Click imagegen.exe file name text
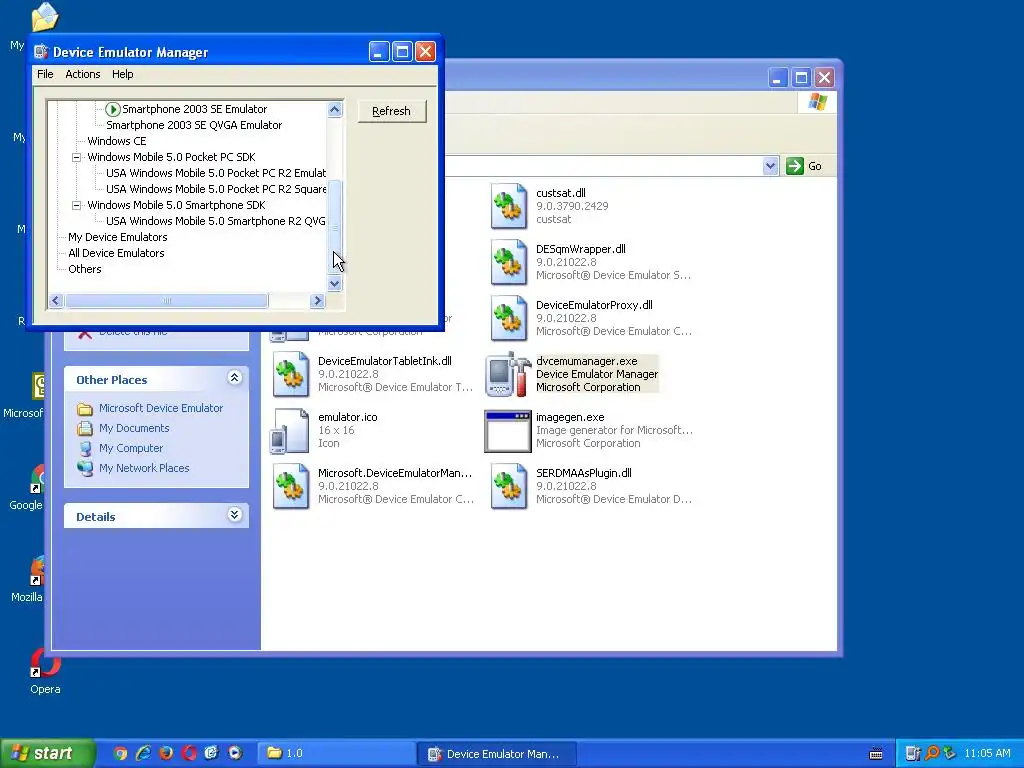 click(x=570, y=417)
